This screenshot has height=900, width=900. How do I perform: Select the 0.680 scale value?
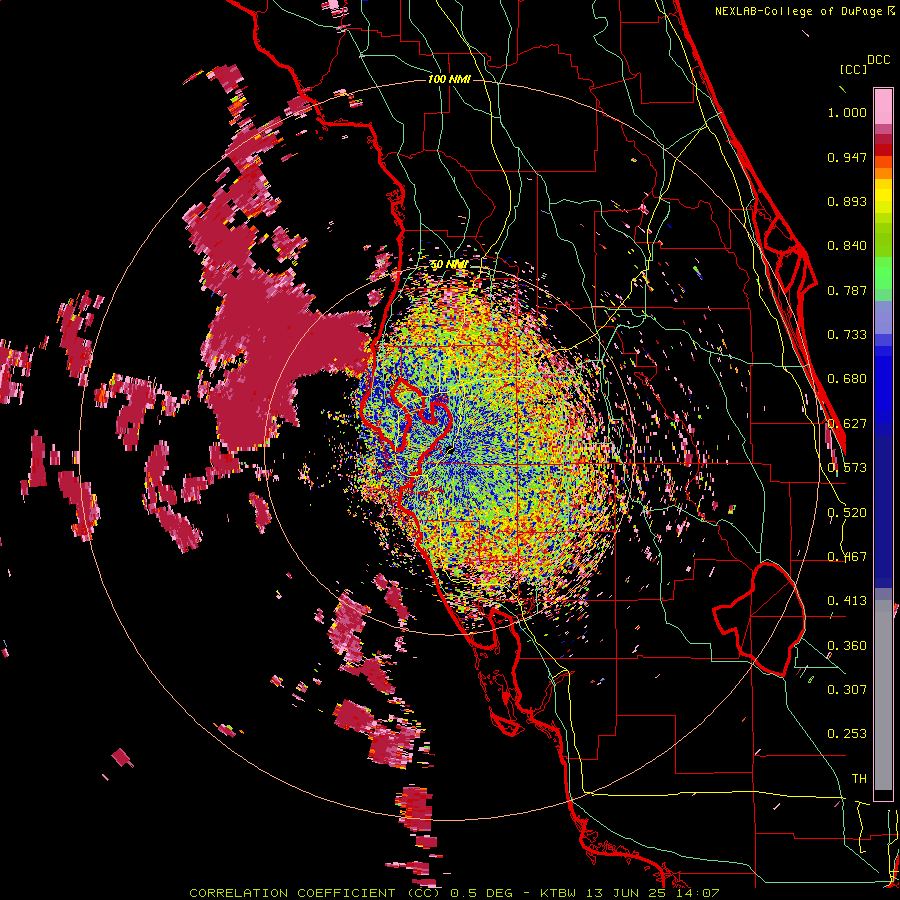coord(847,379)
